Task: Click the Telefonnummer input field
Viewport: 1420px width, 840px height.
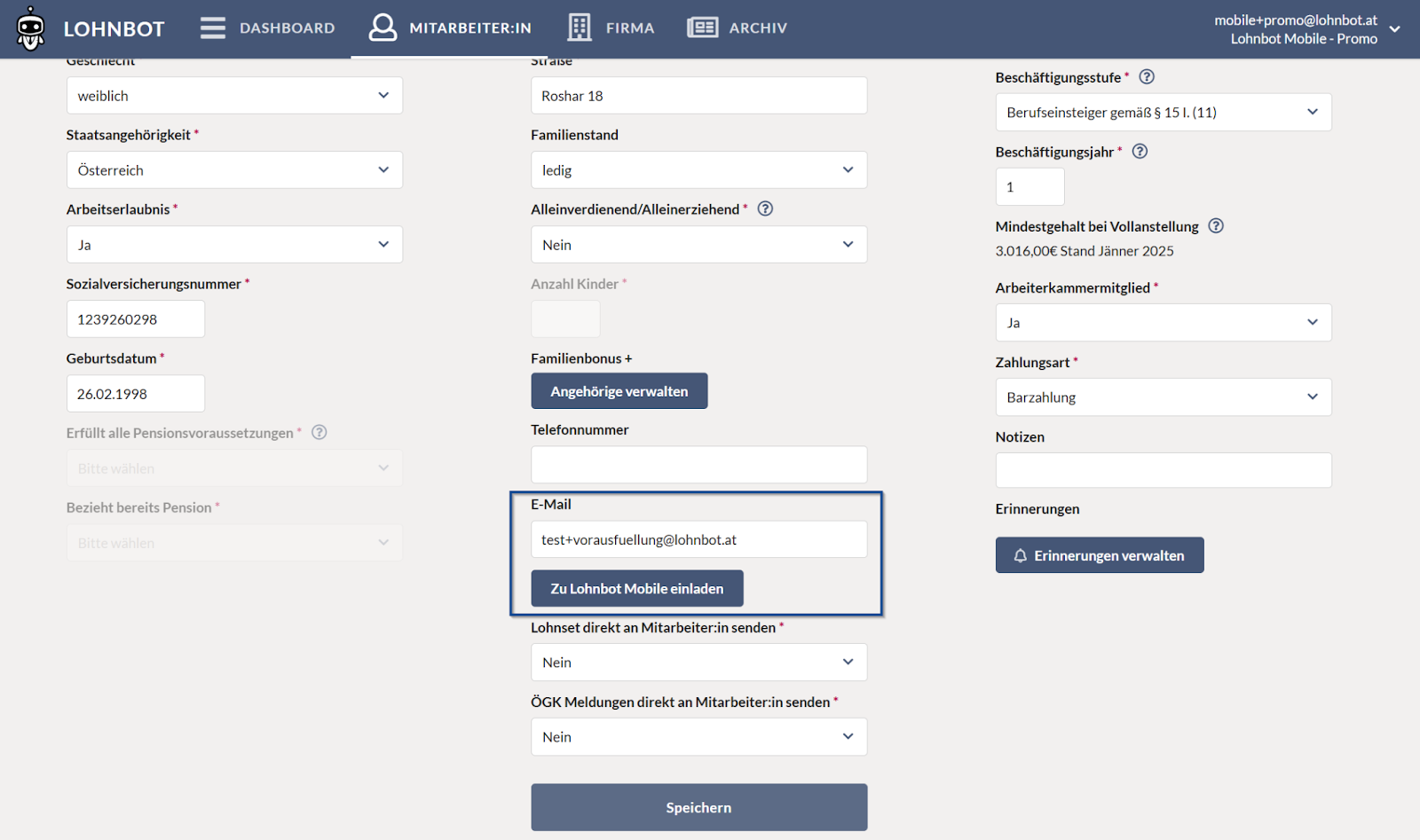Action: click(699, 464)
